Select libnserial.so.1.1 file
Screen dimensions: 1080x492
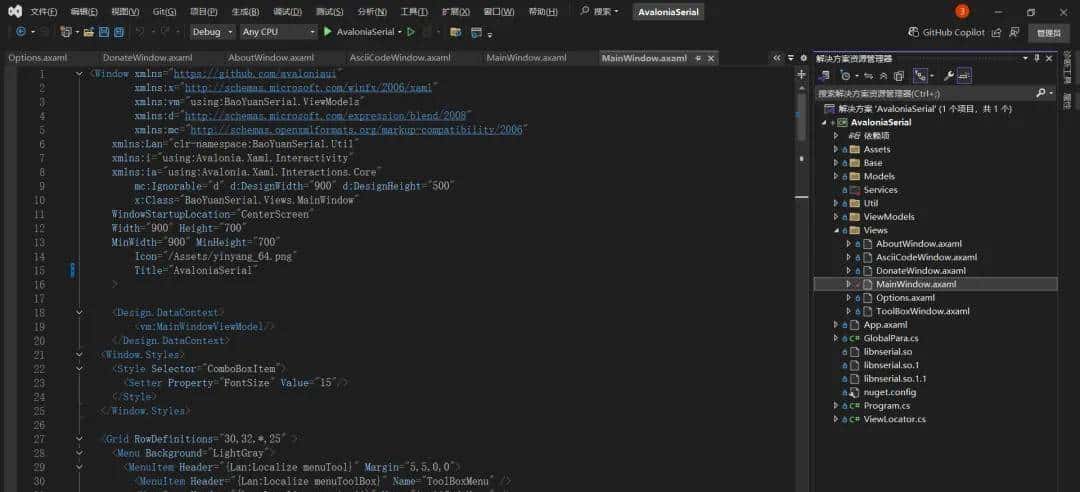click(895, 379)
